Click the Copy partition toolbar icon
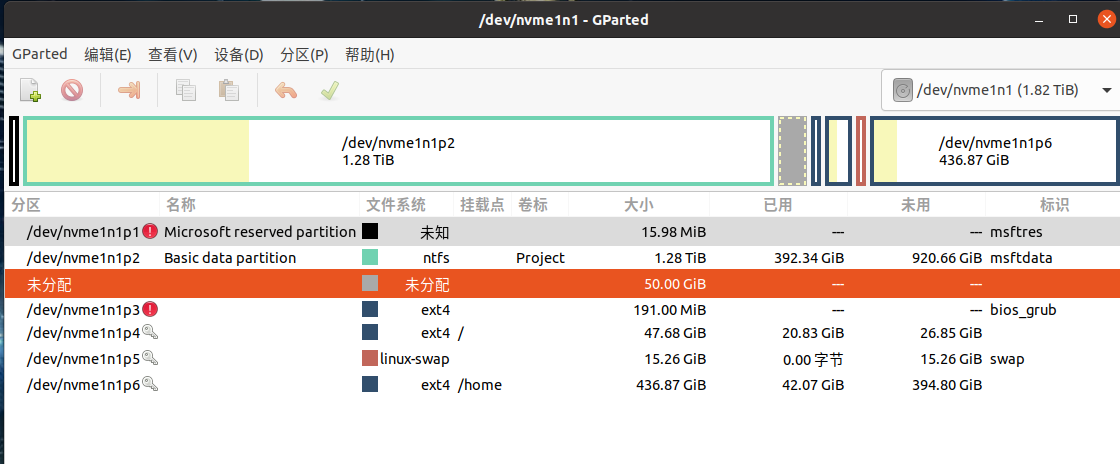 pyautogui.click(x=186, y=91)
